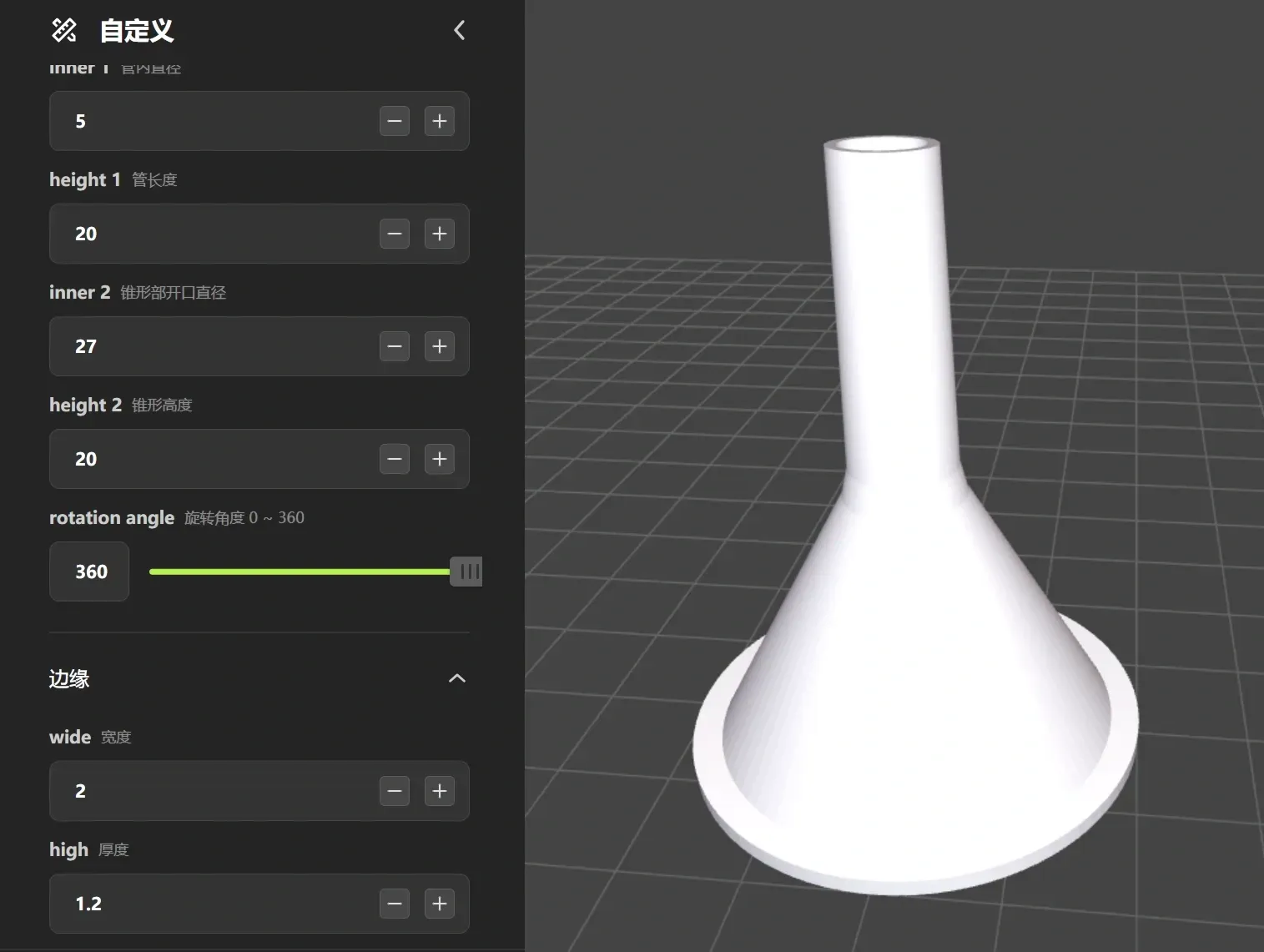
Task: Decrease the high thickness value
Action: coord(395,904)
